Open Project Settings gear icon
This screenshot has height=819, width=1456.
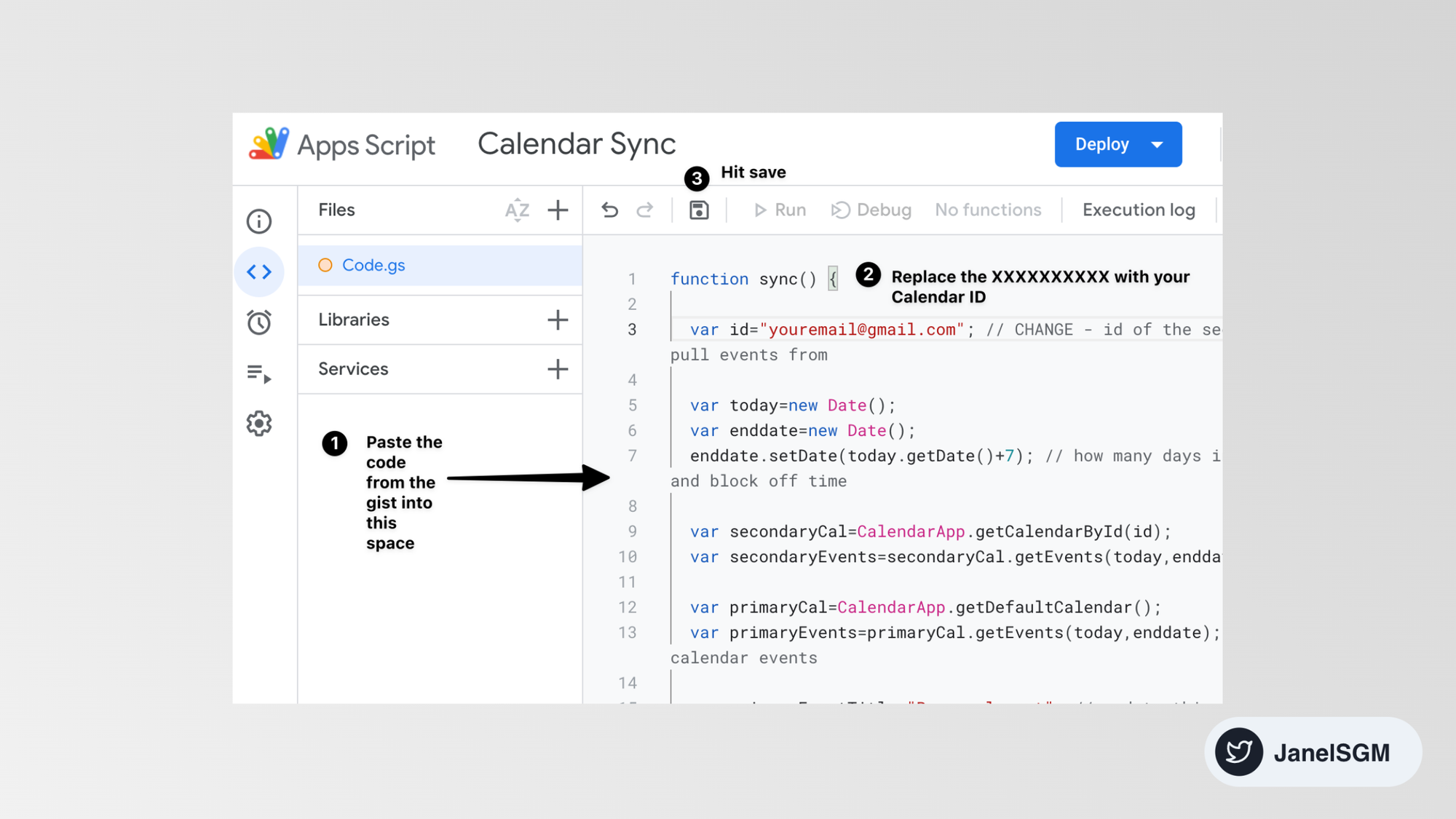pyautogui.click(x=258, y=423)
